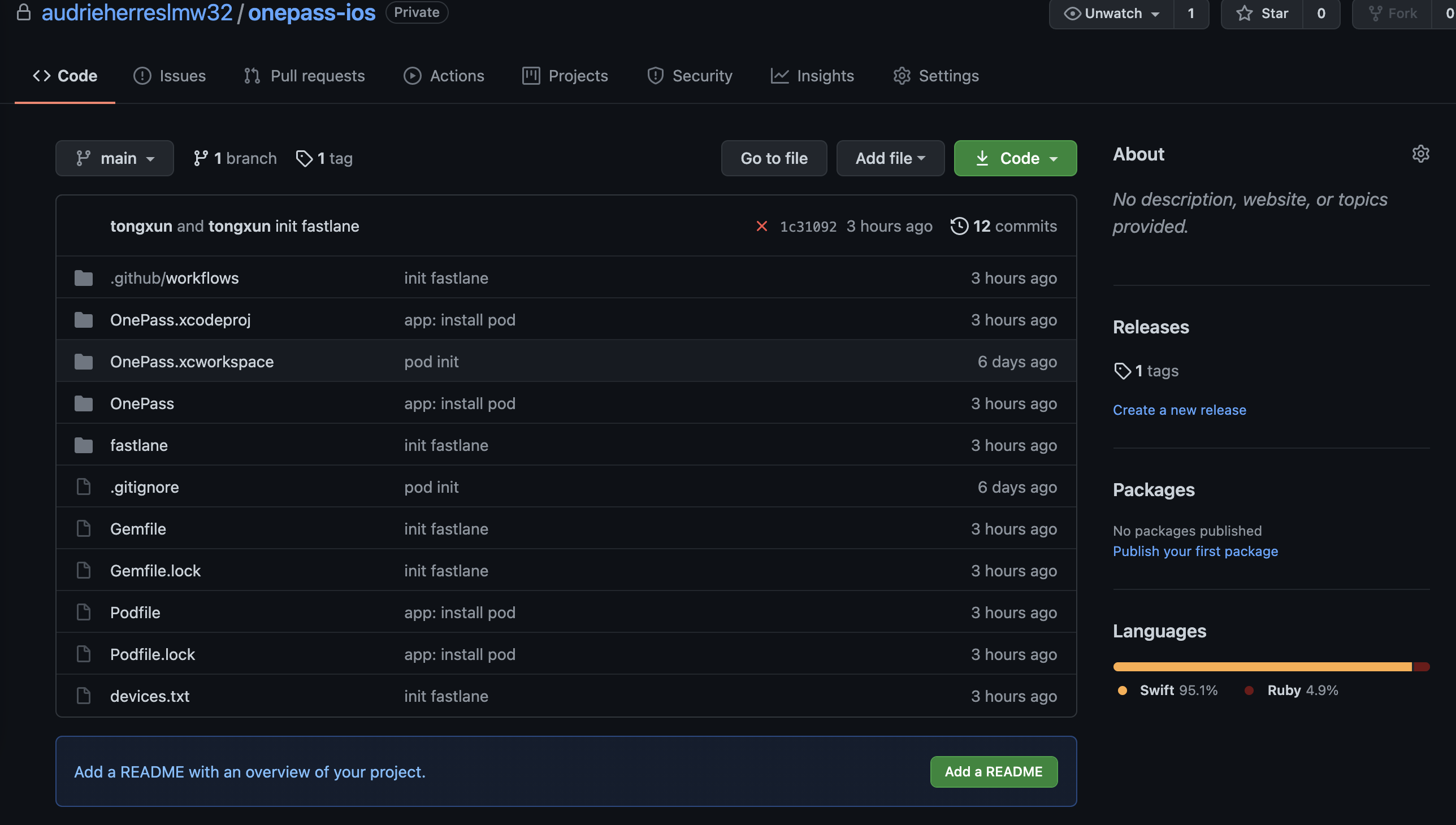Click the tag icon beside 1 tag
This screenshot has height=825, width=1456.
pyautogui.click(x=304, y=159)
